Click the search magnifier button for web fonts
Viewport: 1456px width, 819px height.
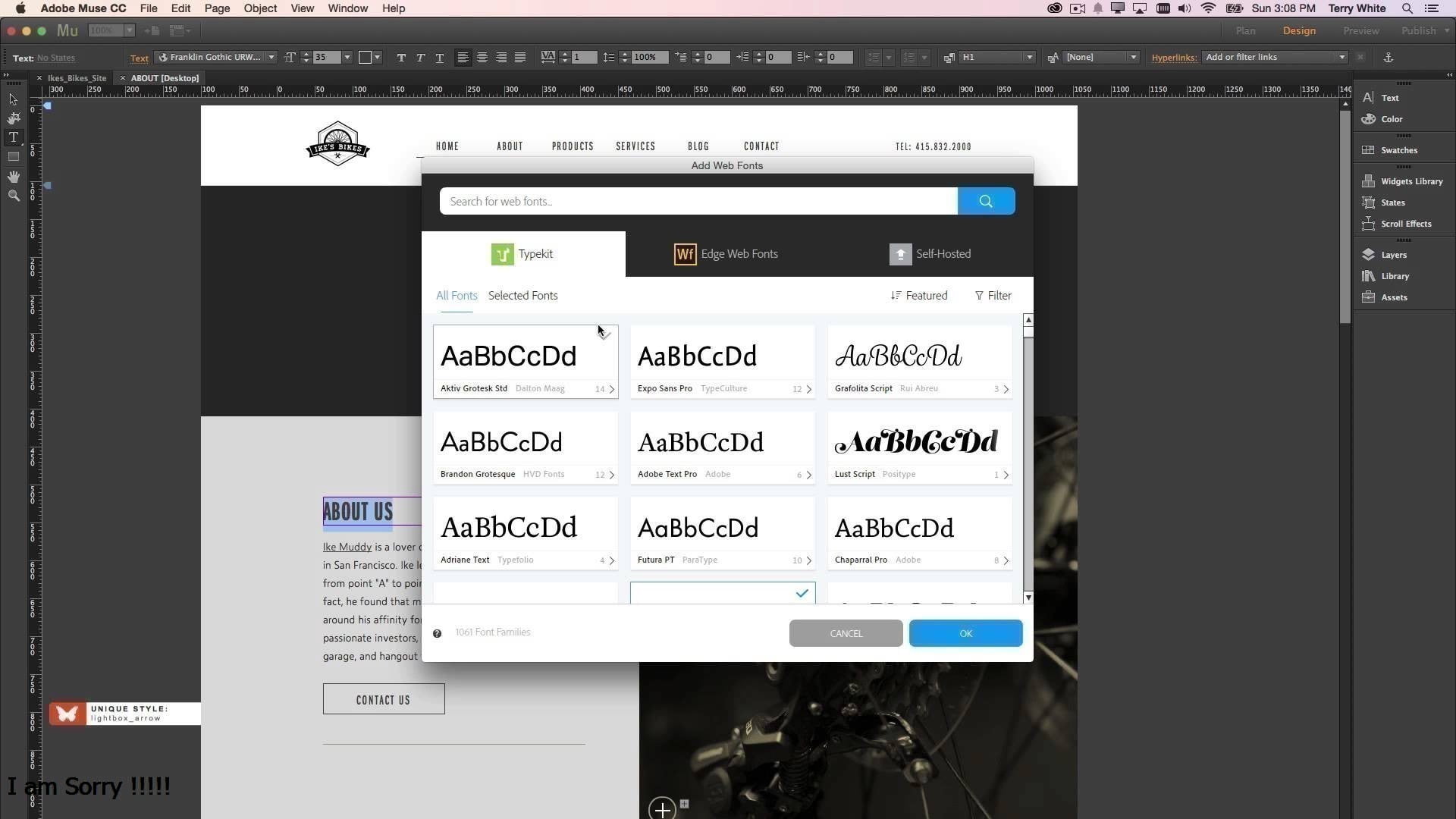(x=986, y=201)
